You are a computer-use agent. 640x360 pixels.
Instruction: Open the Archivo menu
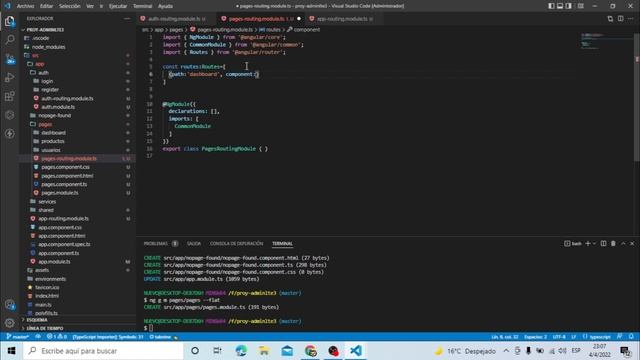25,6
